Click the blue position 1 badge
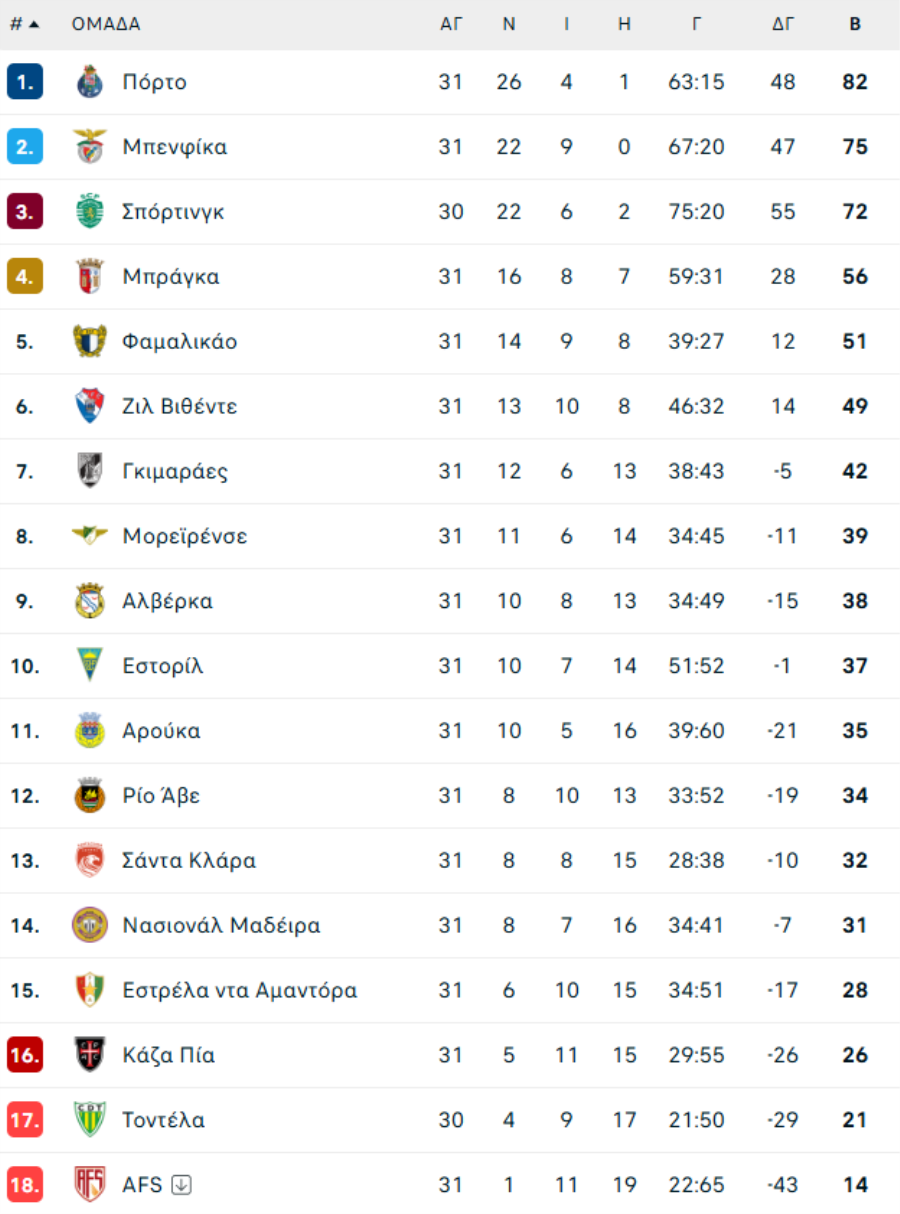 click(x=25, y=82)
